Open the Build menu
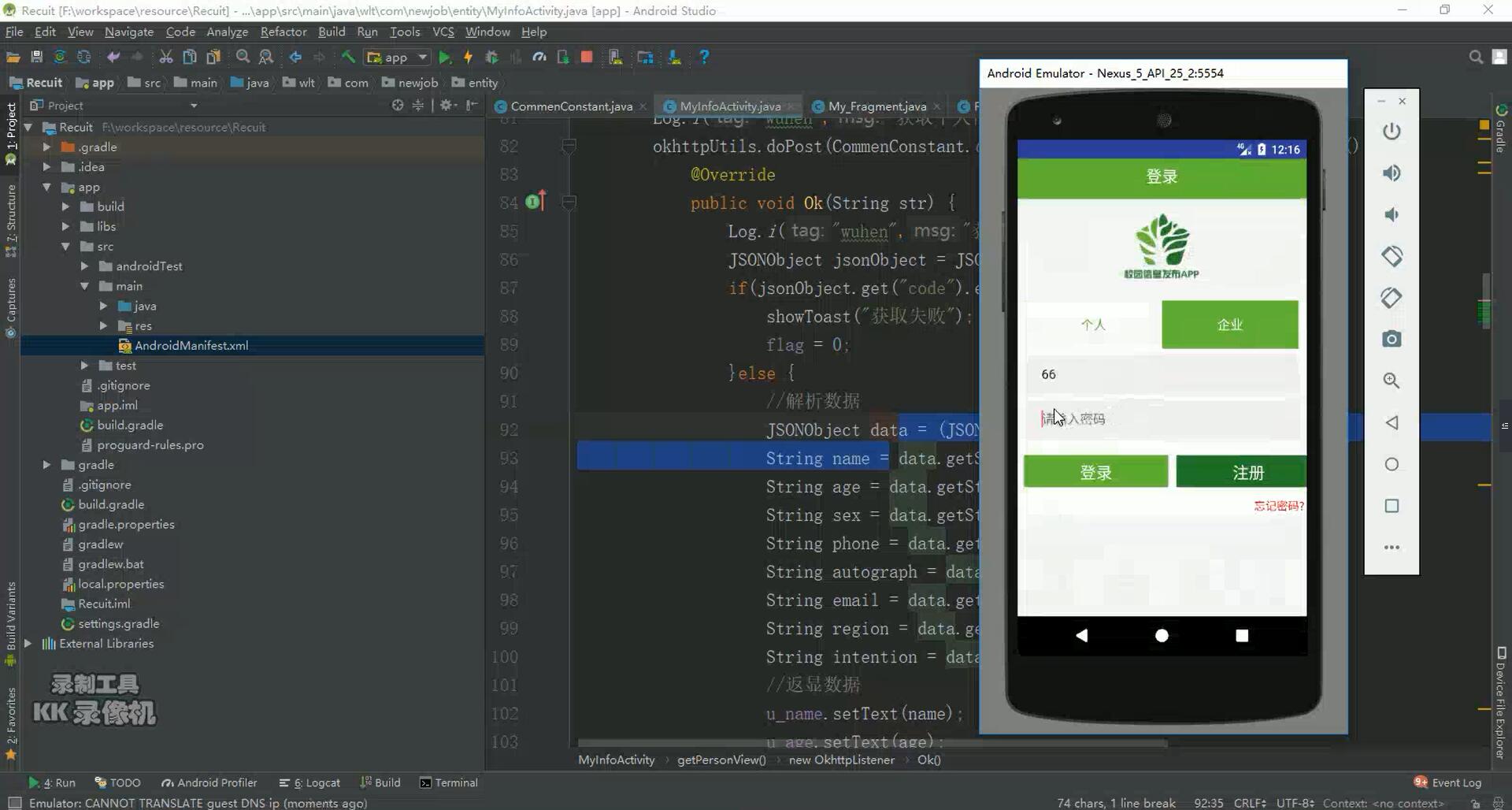 [x=332, y=32]
